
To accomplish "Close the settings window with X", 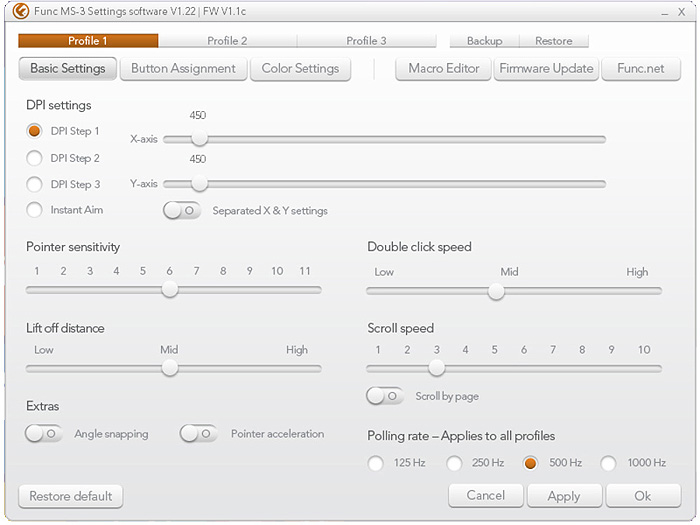I will click(682, 12).
